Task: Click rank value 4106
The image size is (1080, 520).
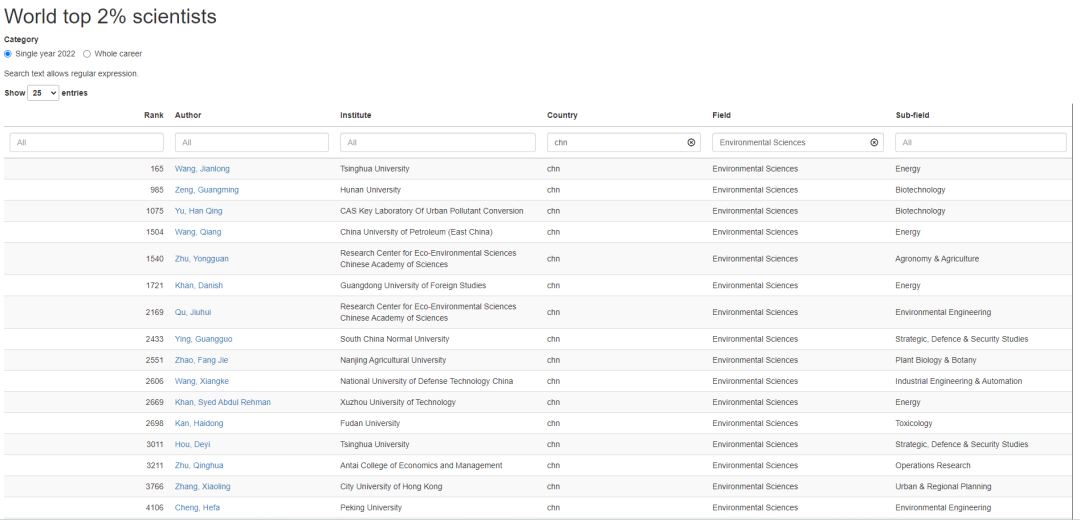Action: [155, 508]
